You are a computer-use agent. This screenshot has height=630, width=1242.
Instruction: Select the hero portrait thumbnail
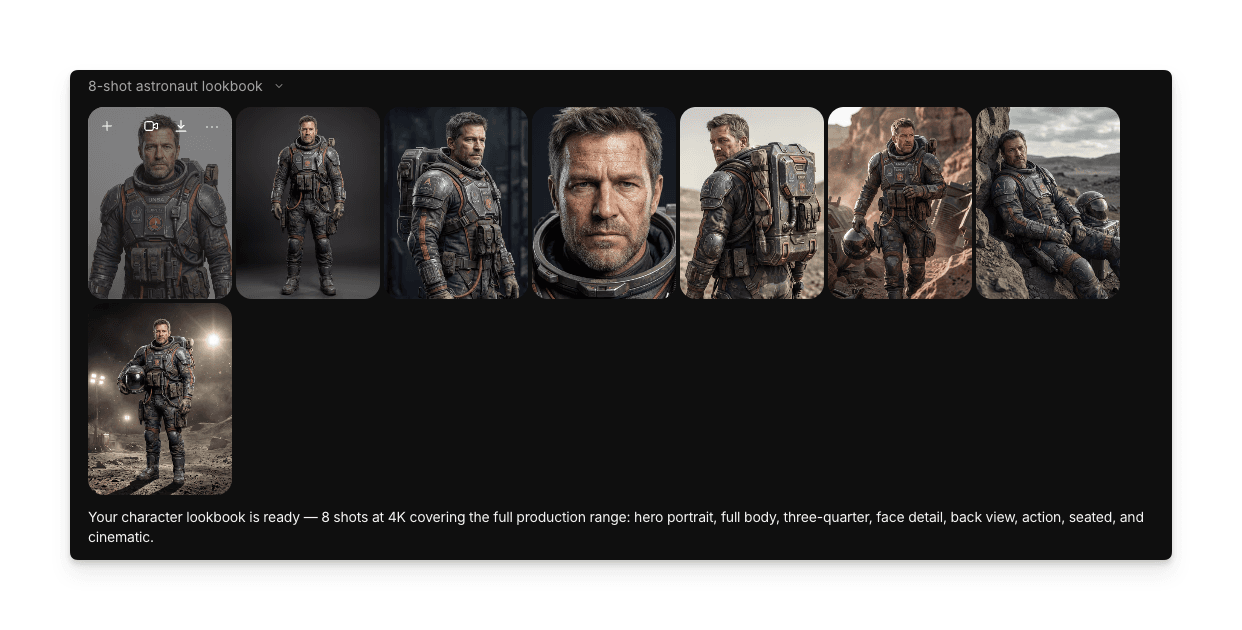160,220
